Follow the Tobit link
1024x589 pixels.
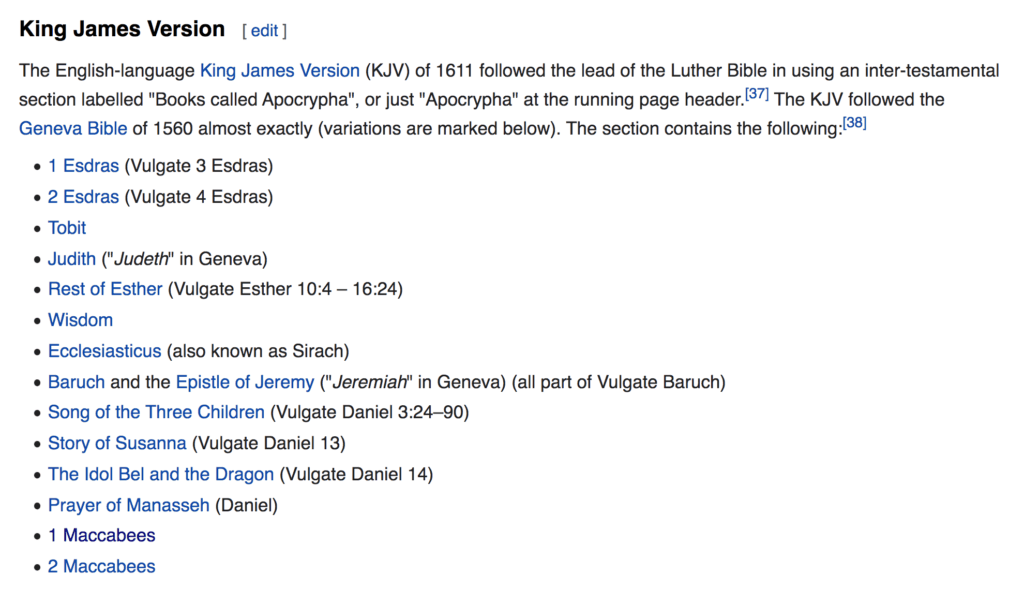pos(67,228)
